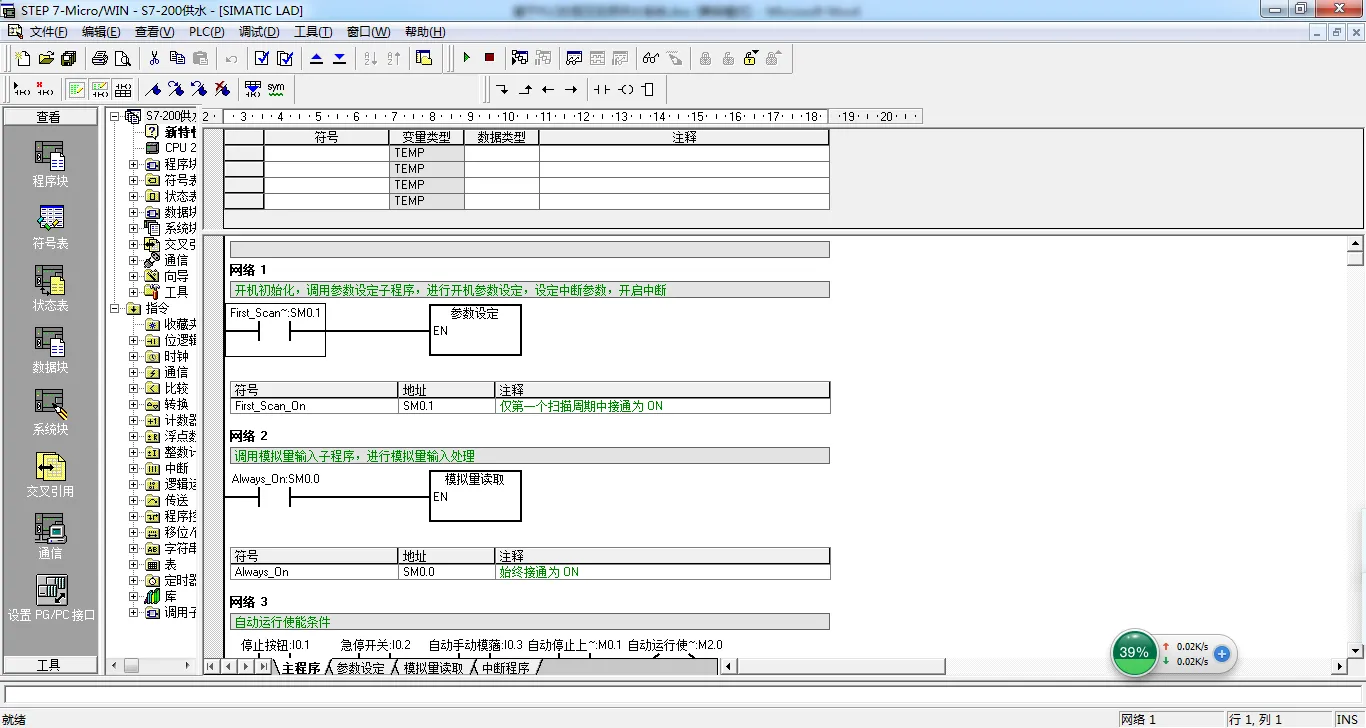Open the 帮助(H) menu
The image size is (1366, 728).
[425, 32]
